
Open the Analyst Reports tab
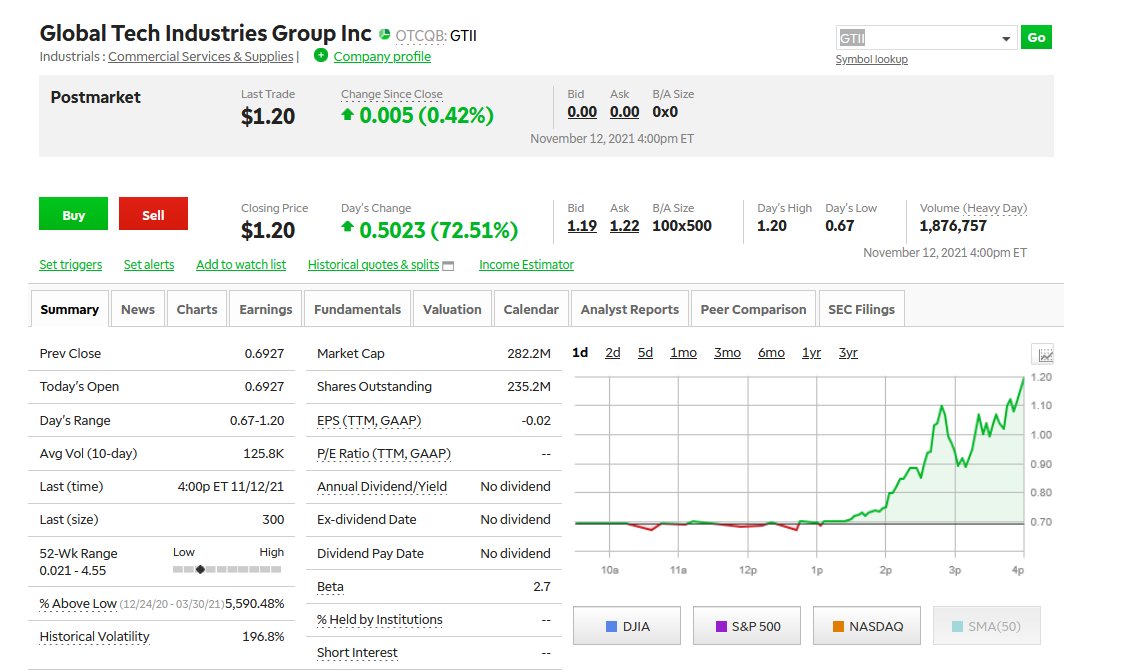(x=630, y=309)
